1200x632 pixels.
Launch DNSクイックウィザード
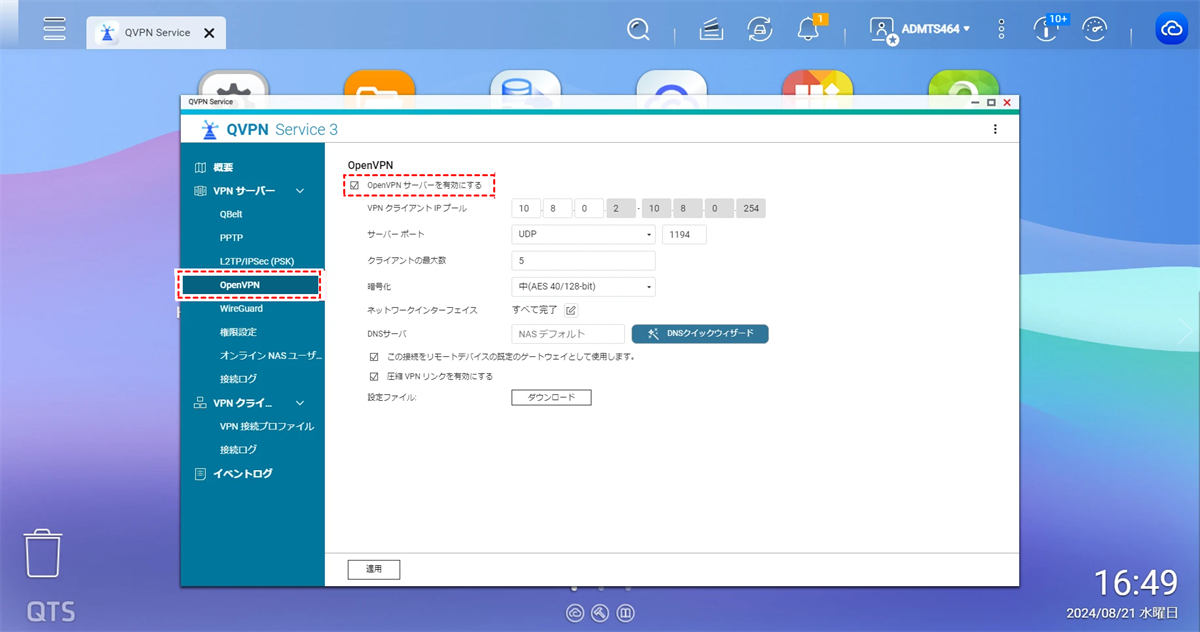700,334
